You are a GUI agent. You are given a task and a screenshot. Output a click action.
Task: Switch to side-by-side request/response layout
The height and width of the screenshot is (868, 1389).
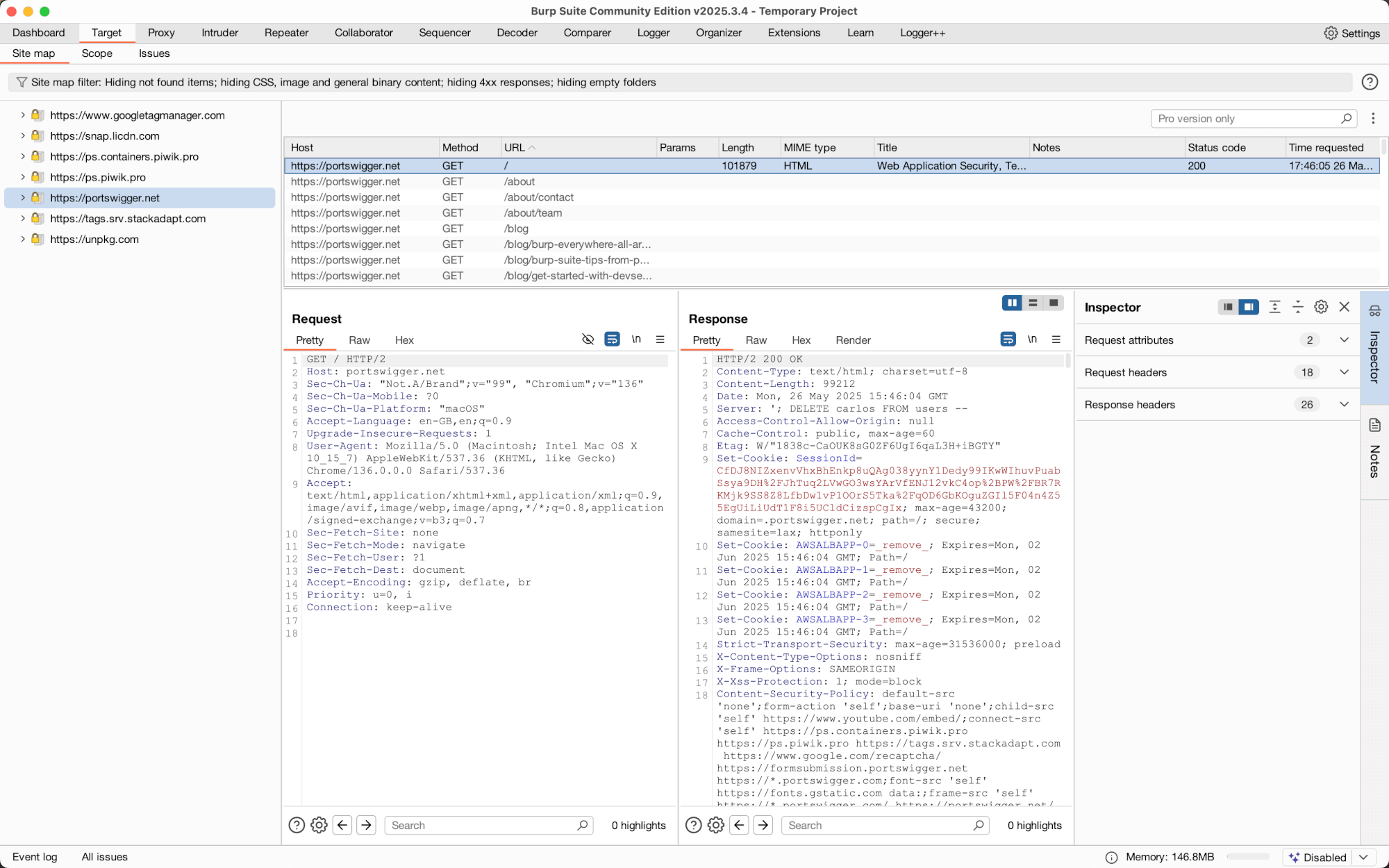(x=1012, y=303)
